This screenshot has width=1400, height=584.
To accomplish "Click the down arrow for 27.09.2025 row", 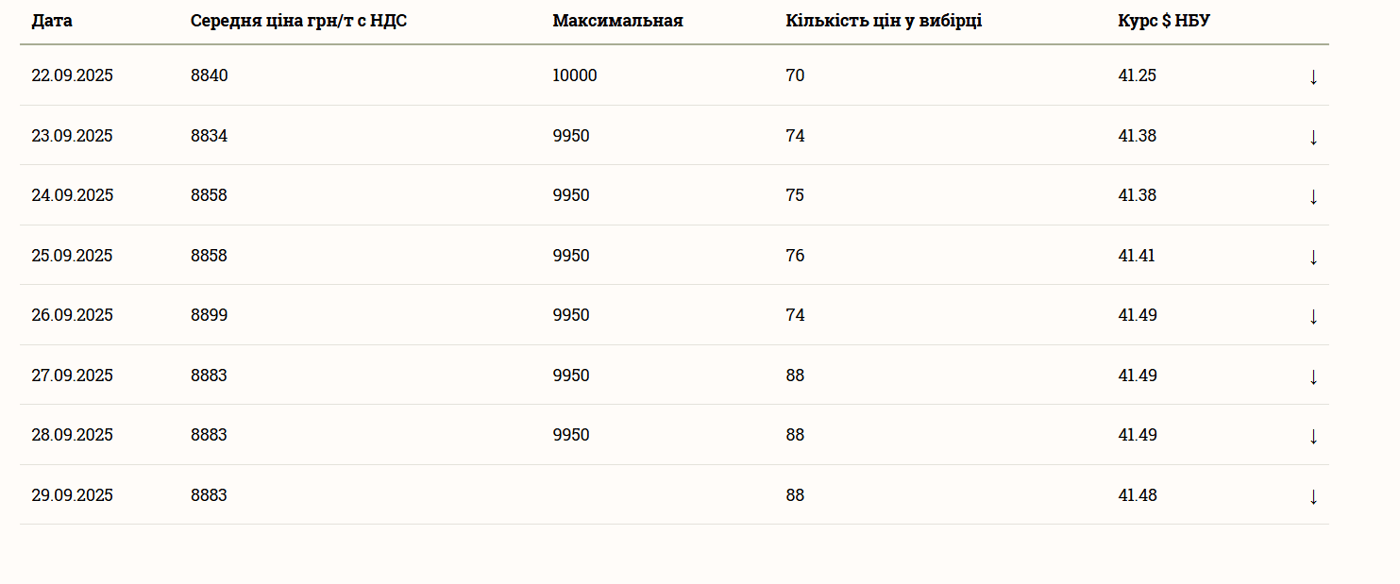I will 1313,377.
